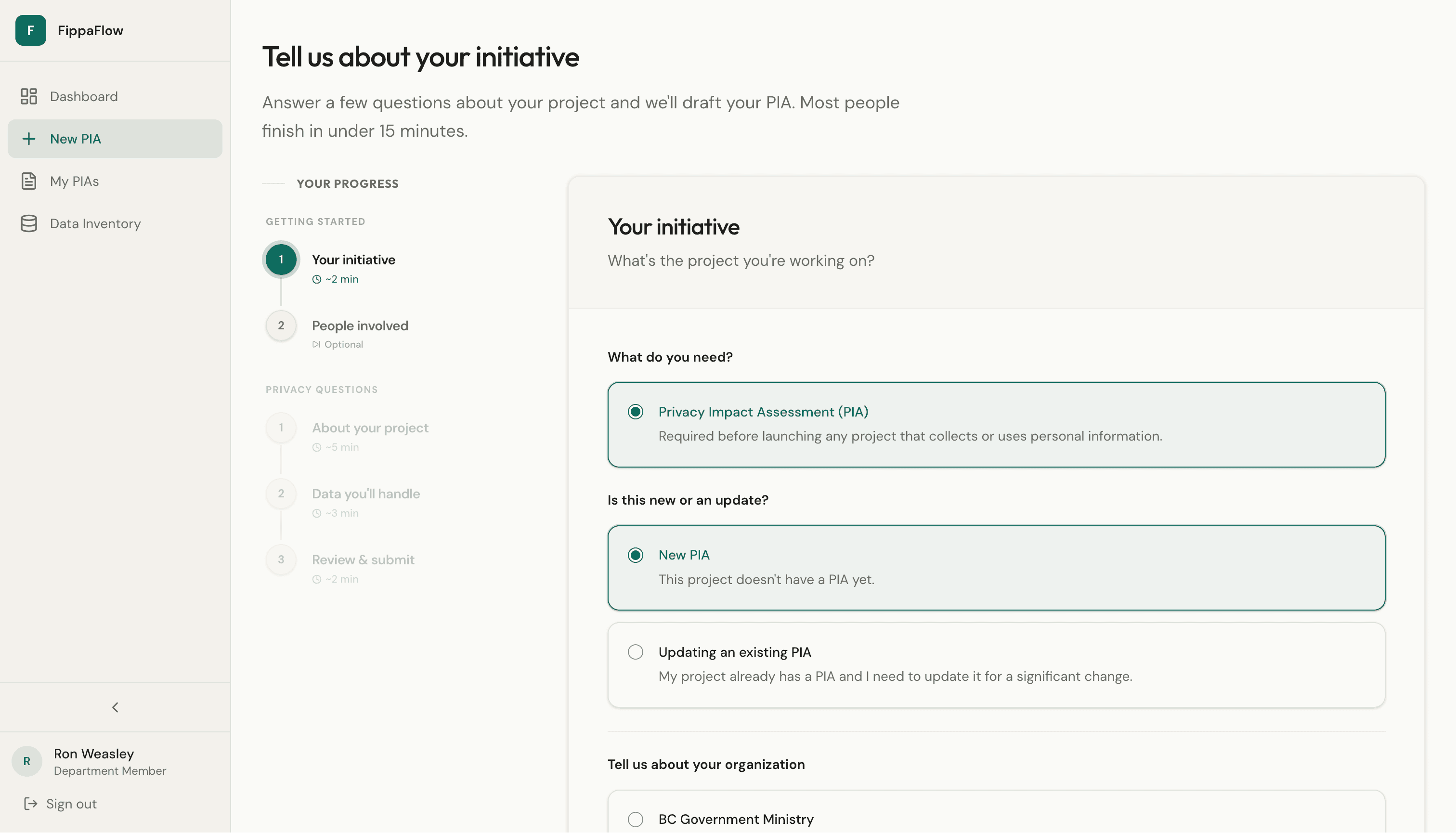Select BC Government Ministry radio
The height and width of the screenshot is (833, 1456).
[x=635, y=819]
